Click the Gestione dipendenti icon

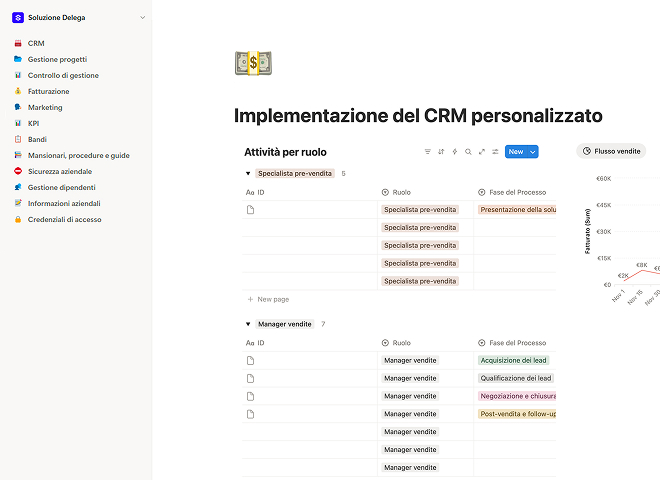18,187
